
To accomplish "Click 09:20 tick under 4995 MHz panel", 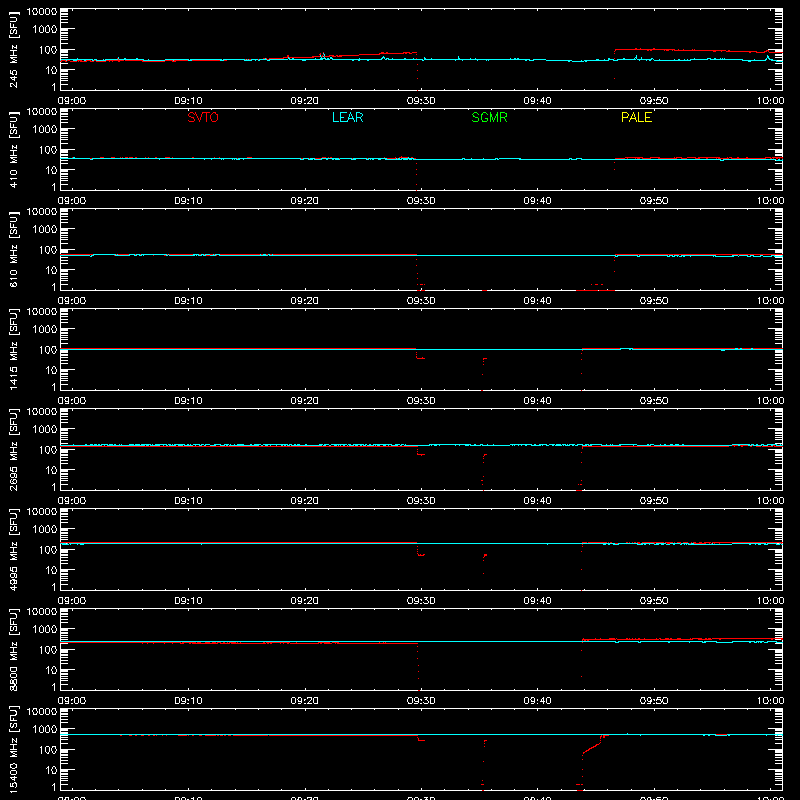I will (x=305, y=601).
